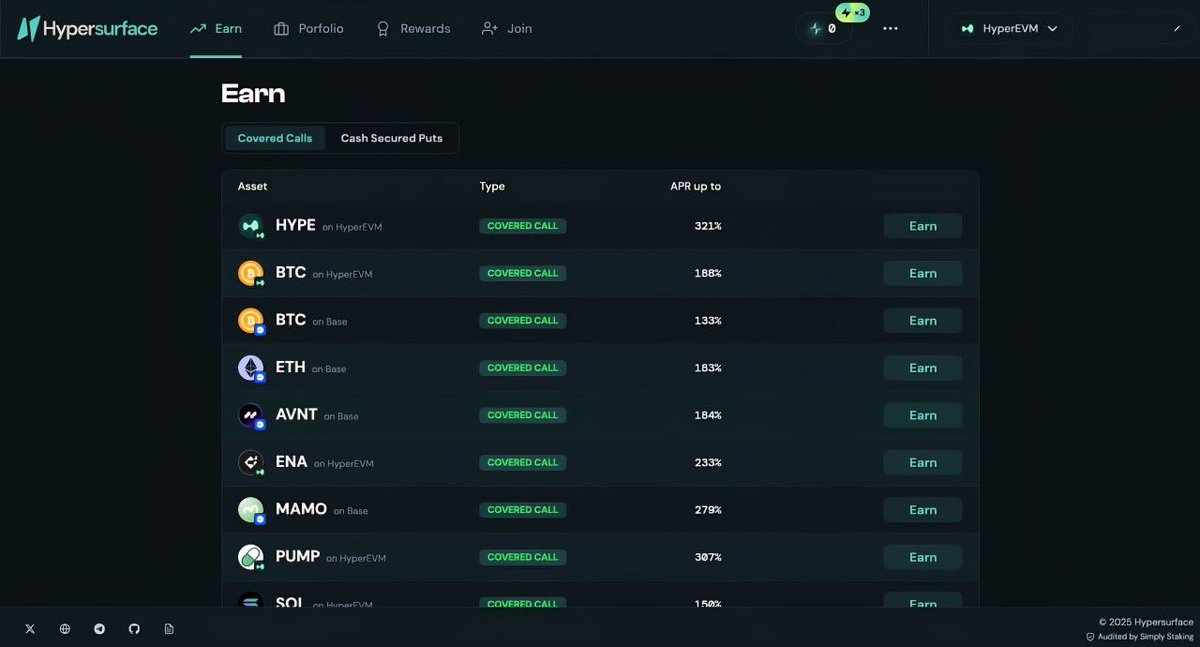Open the Porfolio nav tab
The width and height of the screenshot is (1200, 647).
(x=308, y=29)
